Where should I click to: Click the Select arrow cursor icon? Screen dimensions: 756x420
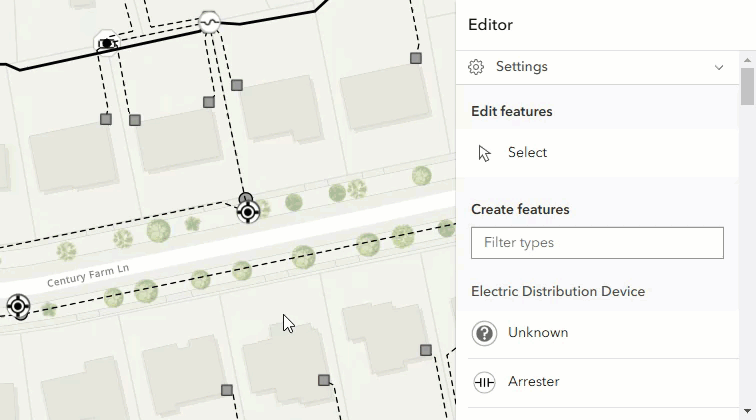tap(485, 153)
